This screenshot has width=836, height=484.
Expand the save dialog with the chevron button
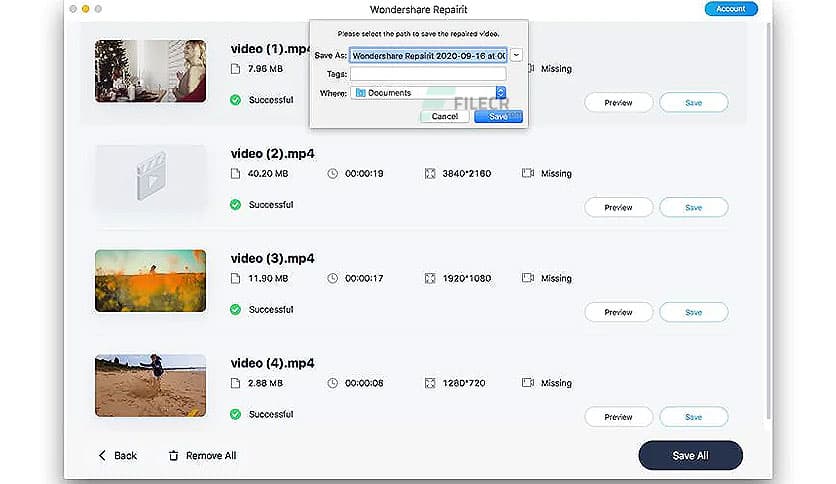(x=516, y=55)
